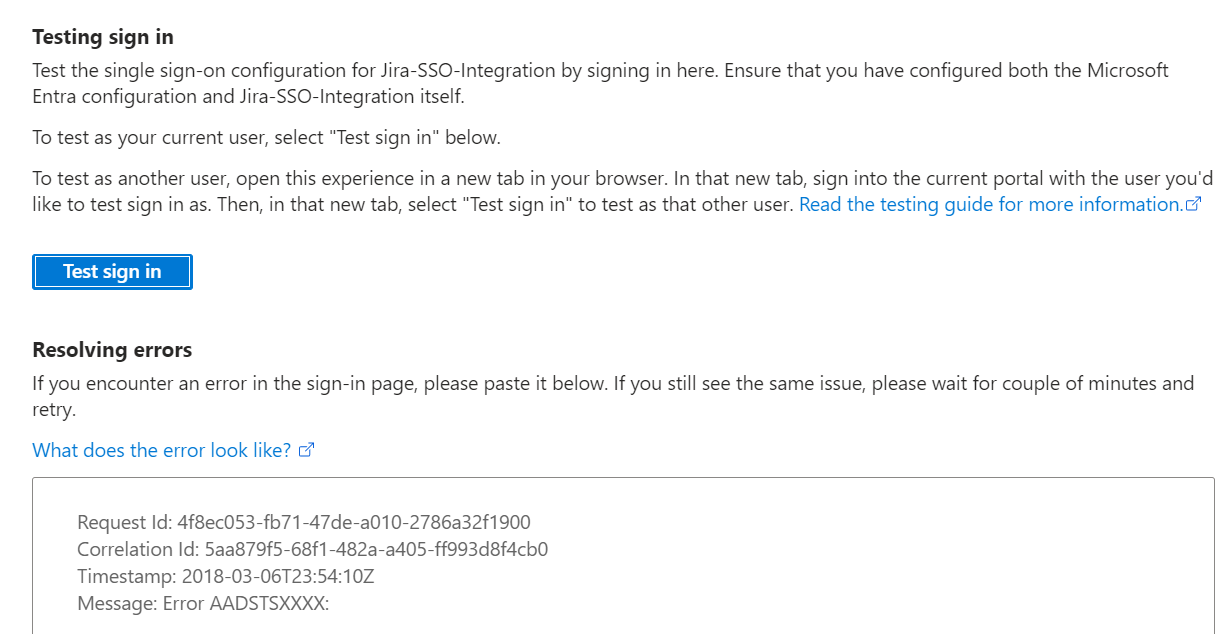This screenshot has width=1227, height=634.
Task: Click blank space right of Test sign in button
Action: click(700, 272)
